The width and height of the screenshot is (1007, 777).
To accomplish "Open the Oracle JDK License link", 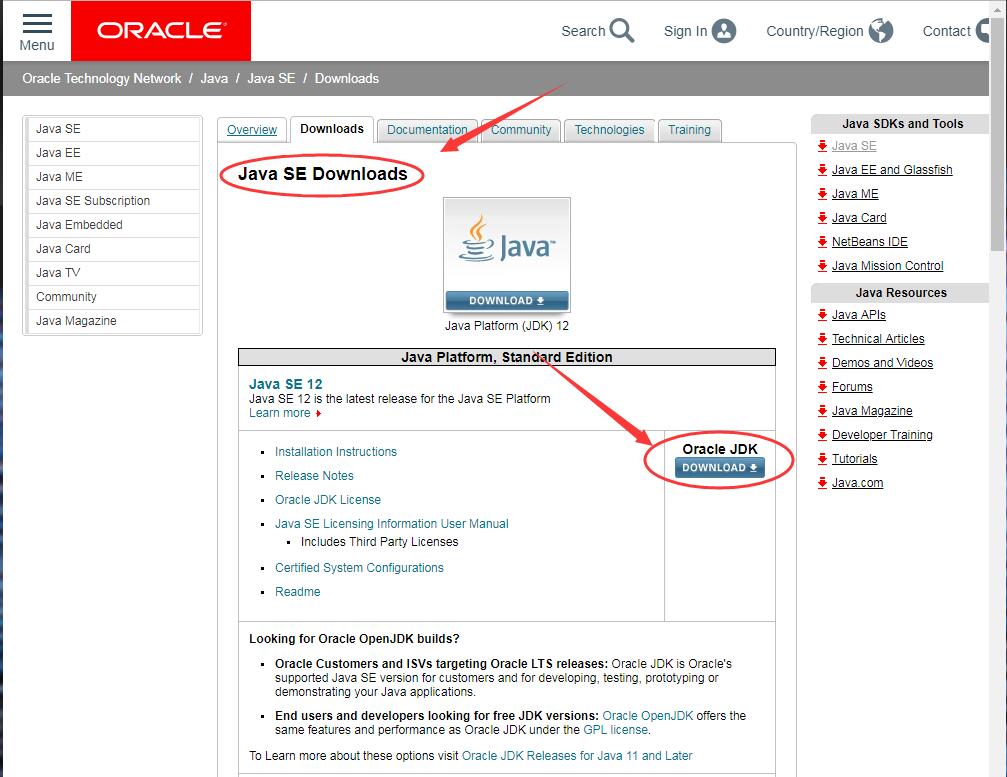I will click(328, 500).
